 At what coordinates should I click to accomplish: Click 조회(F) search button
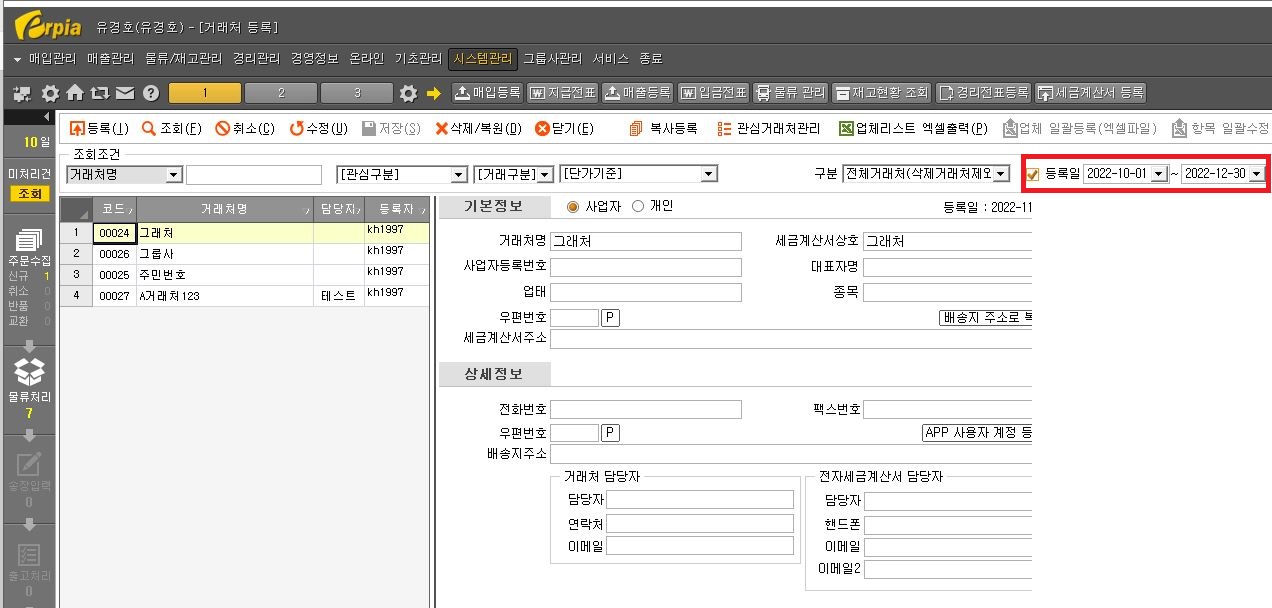point(172,128)
